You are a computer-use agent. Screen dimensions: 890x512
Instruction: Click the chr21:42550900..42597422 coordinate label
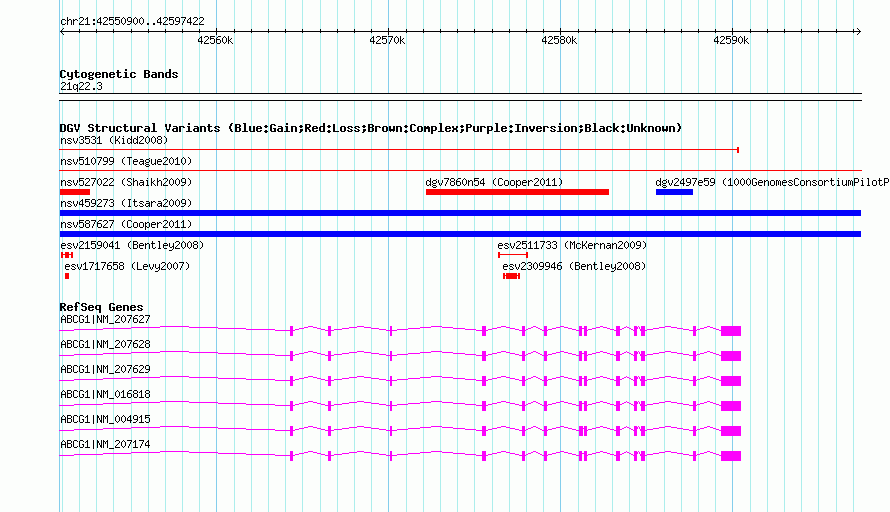pos(132,21)
